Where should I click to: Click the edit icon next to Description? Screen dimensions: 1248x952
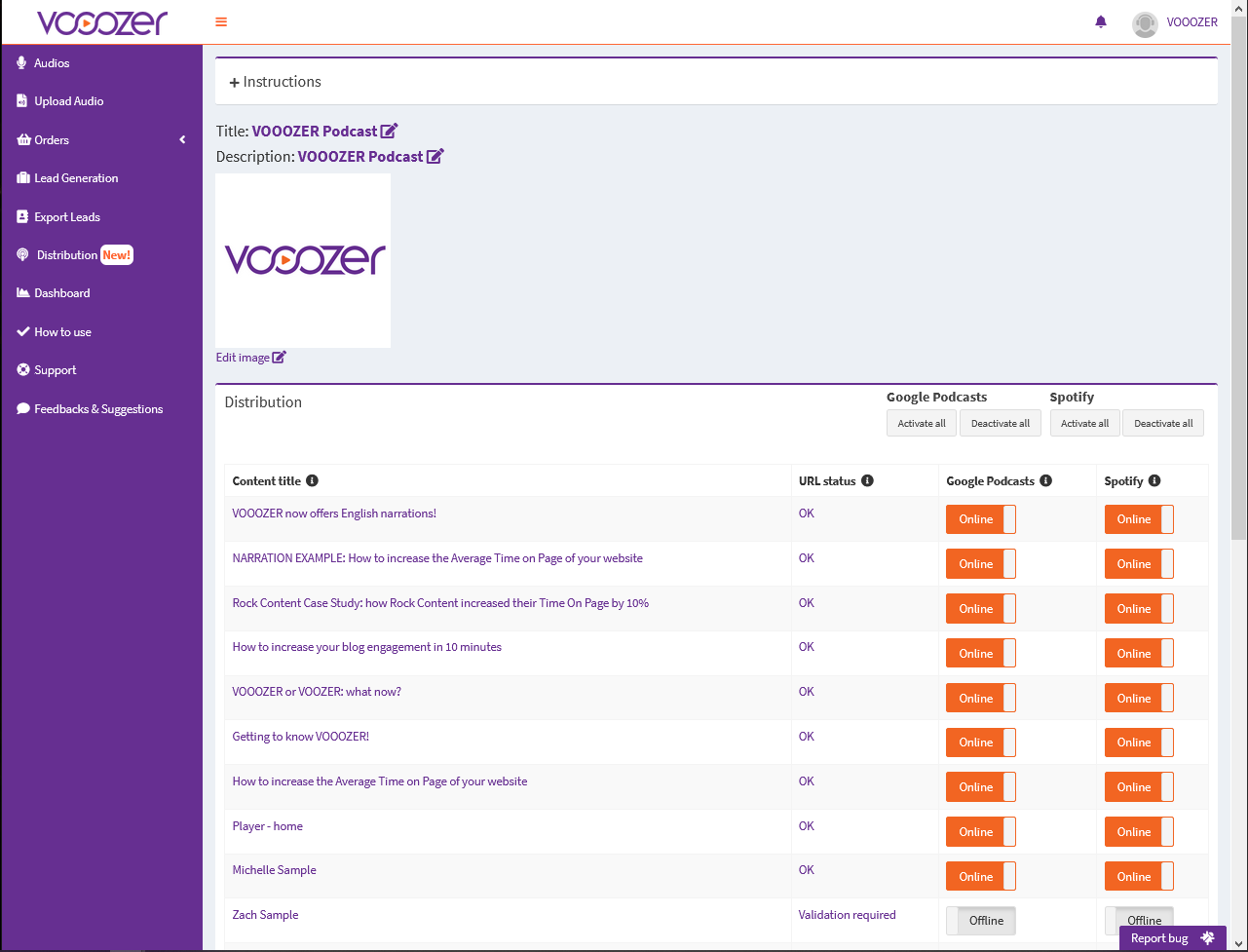coord(435,157)
